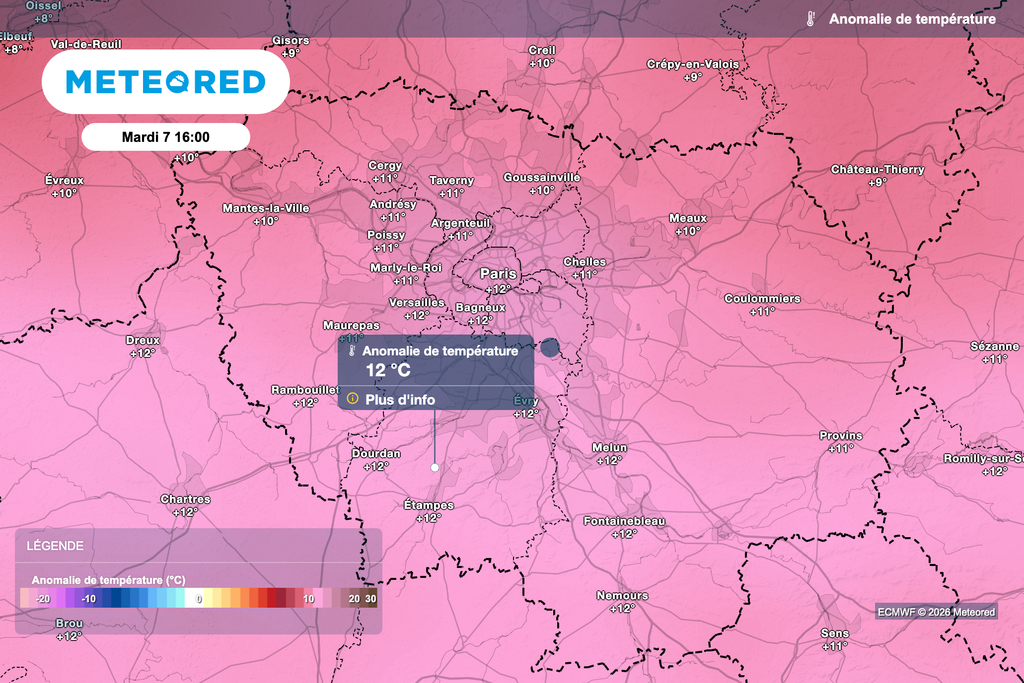1024x683 pixels.
Task: Click the Anomalie de température header title
Action: (912, 19)
